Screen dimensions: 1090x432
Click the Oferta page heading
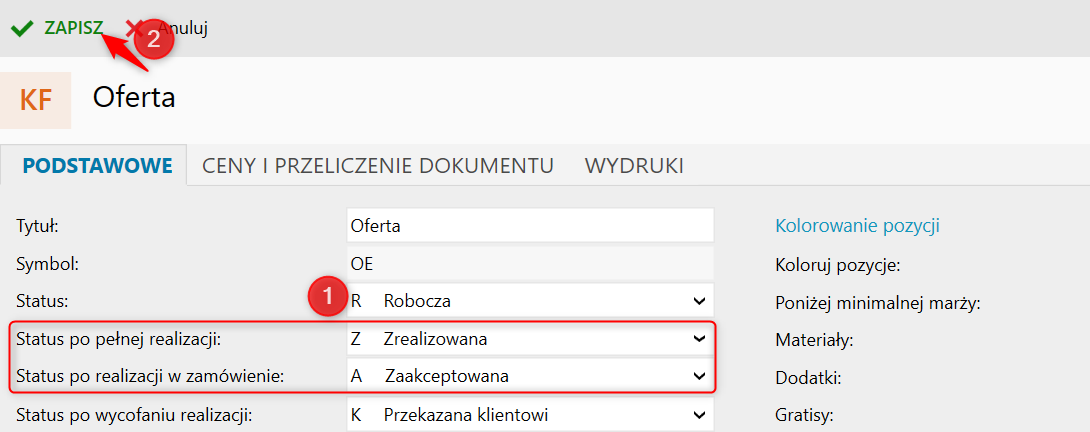(x=134, y=98)
